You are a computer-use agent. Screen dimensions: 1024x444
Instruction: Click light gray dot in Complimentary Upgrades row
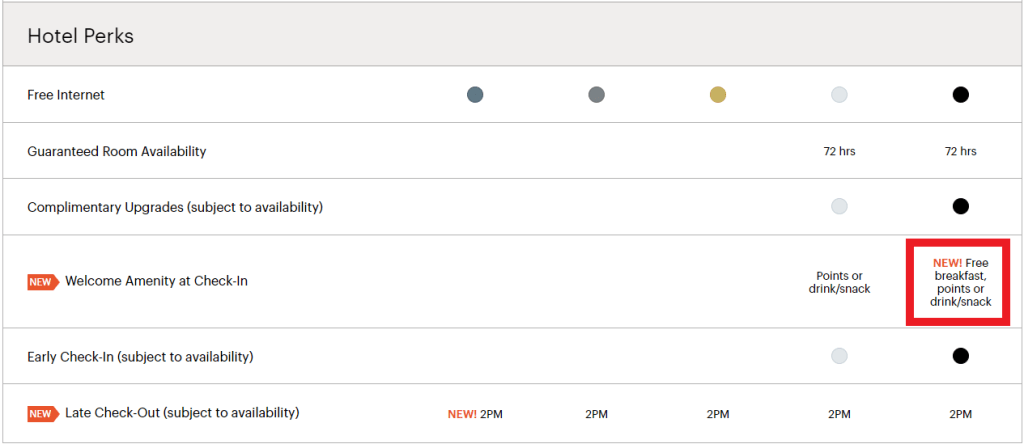tap(839, 206)
